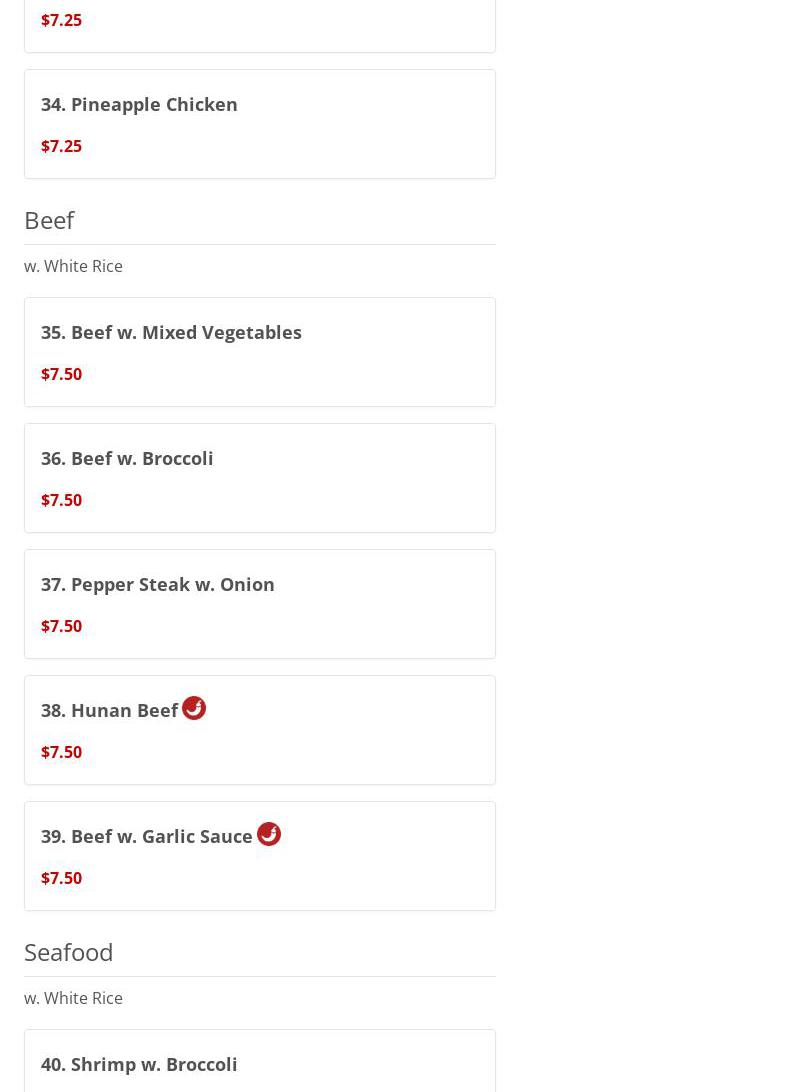Click the Seafood section heading
Screen dimensions: 785x1092
(68, 952)
